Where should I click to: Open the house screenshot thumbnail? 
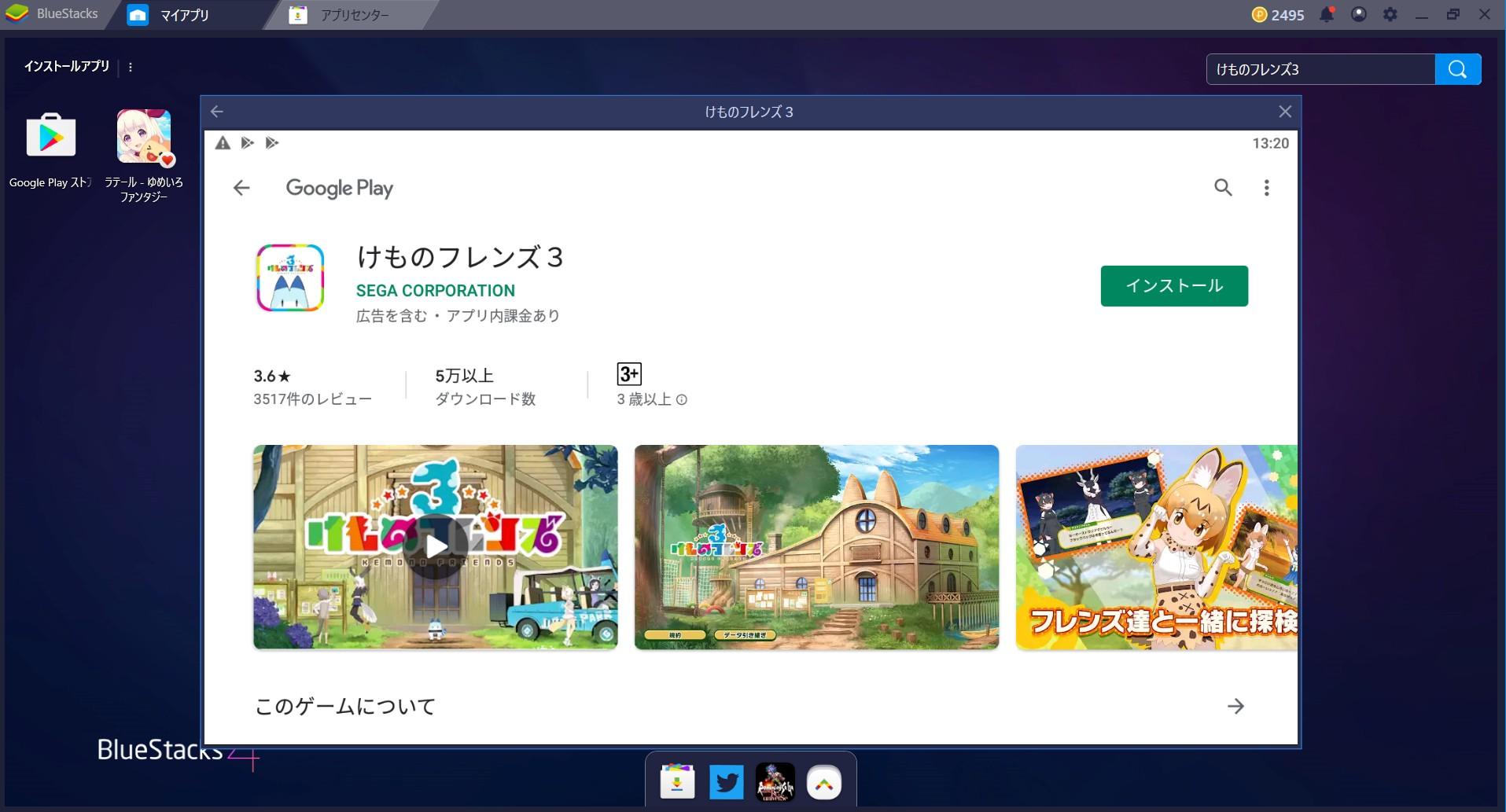point(816,547)
